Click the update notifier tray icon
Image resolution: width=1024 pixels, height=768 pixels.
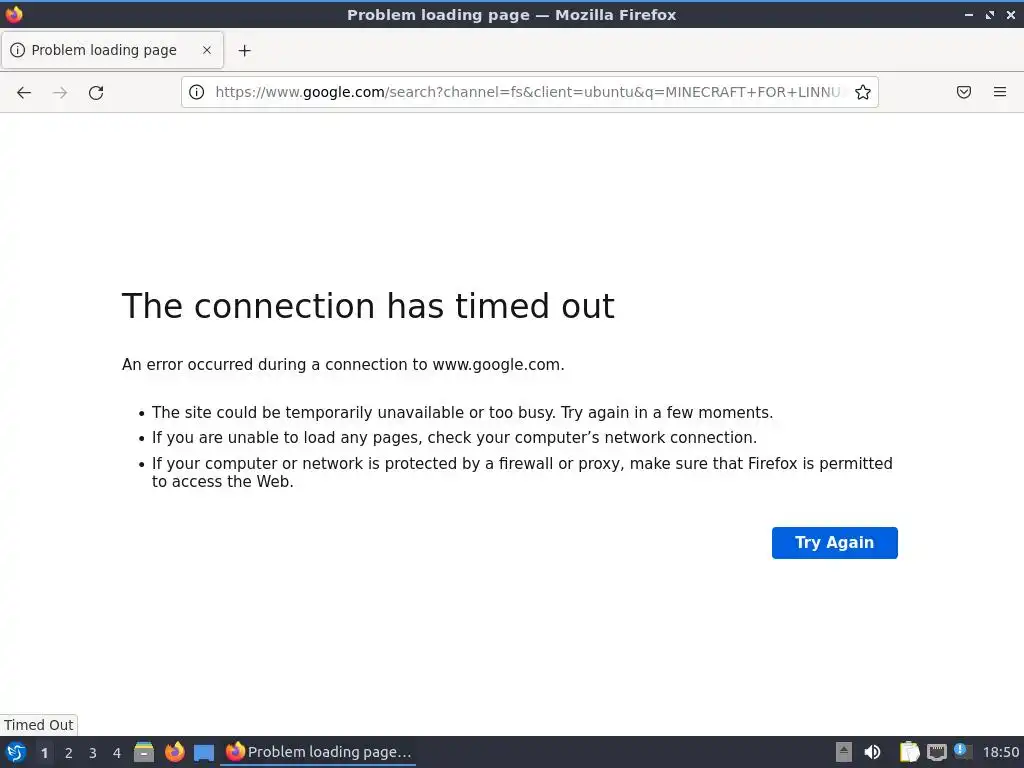[963, 751]
